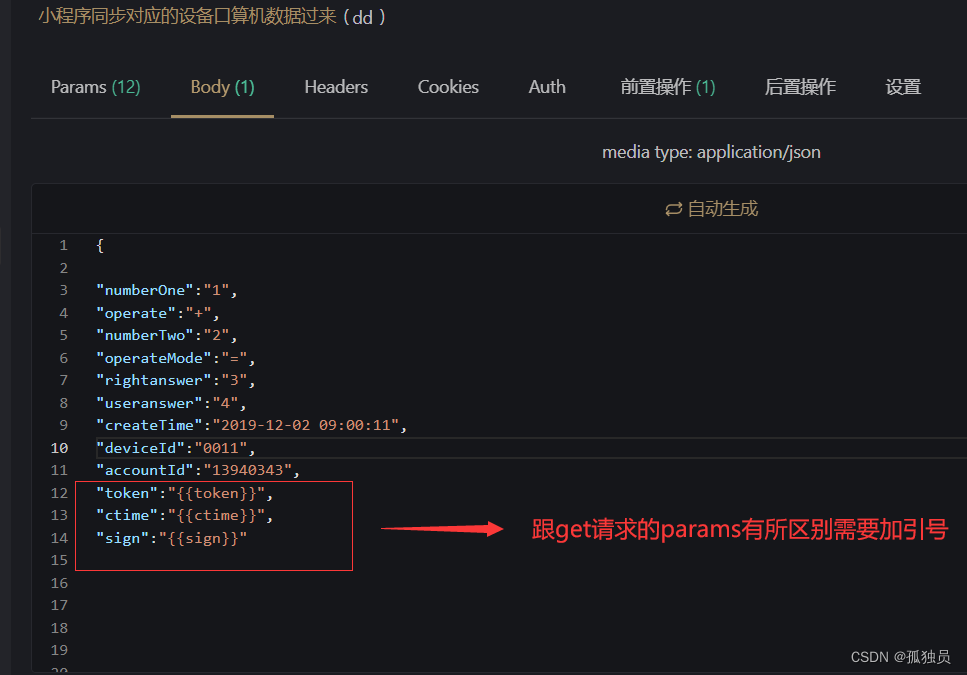
Task: Click the "rightanswer":"3" line
Action: click(175, 380)
